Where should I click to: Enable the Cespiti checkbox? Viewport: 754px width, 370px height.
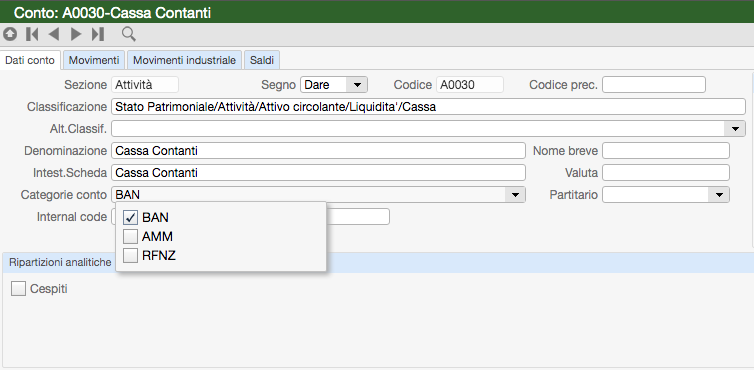(x=18, y=289)
